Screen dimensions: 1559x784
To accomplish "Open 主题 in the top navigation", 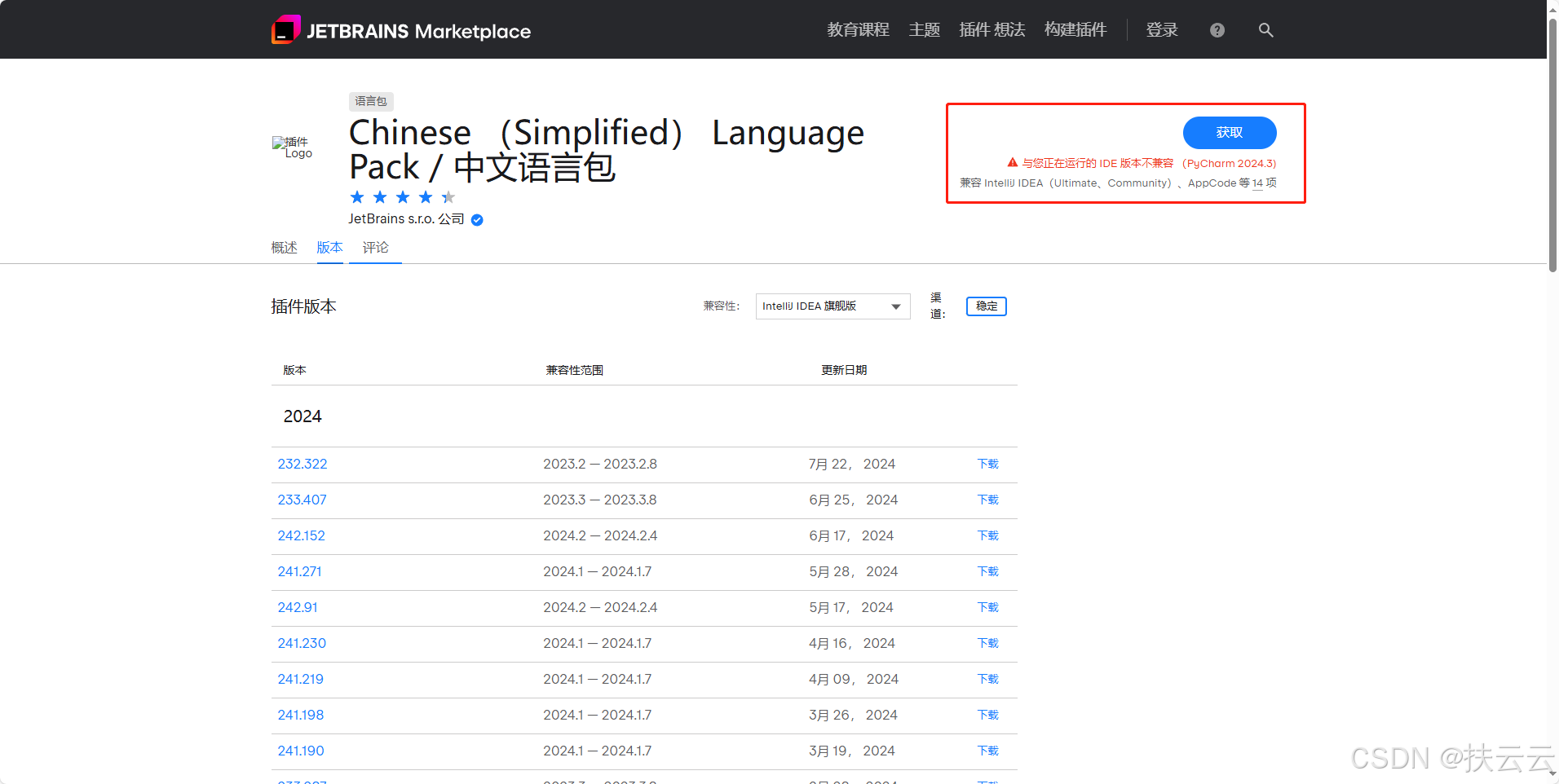I will (925, 30).
